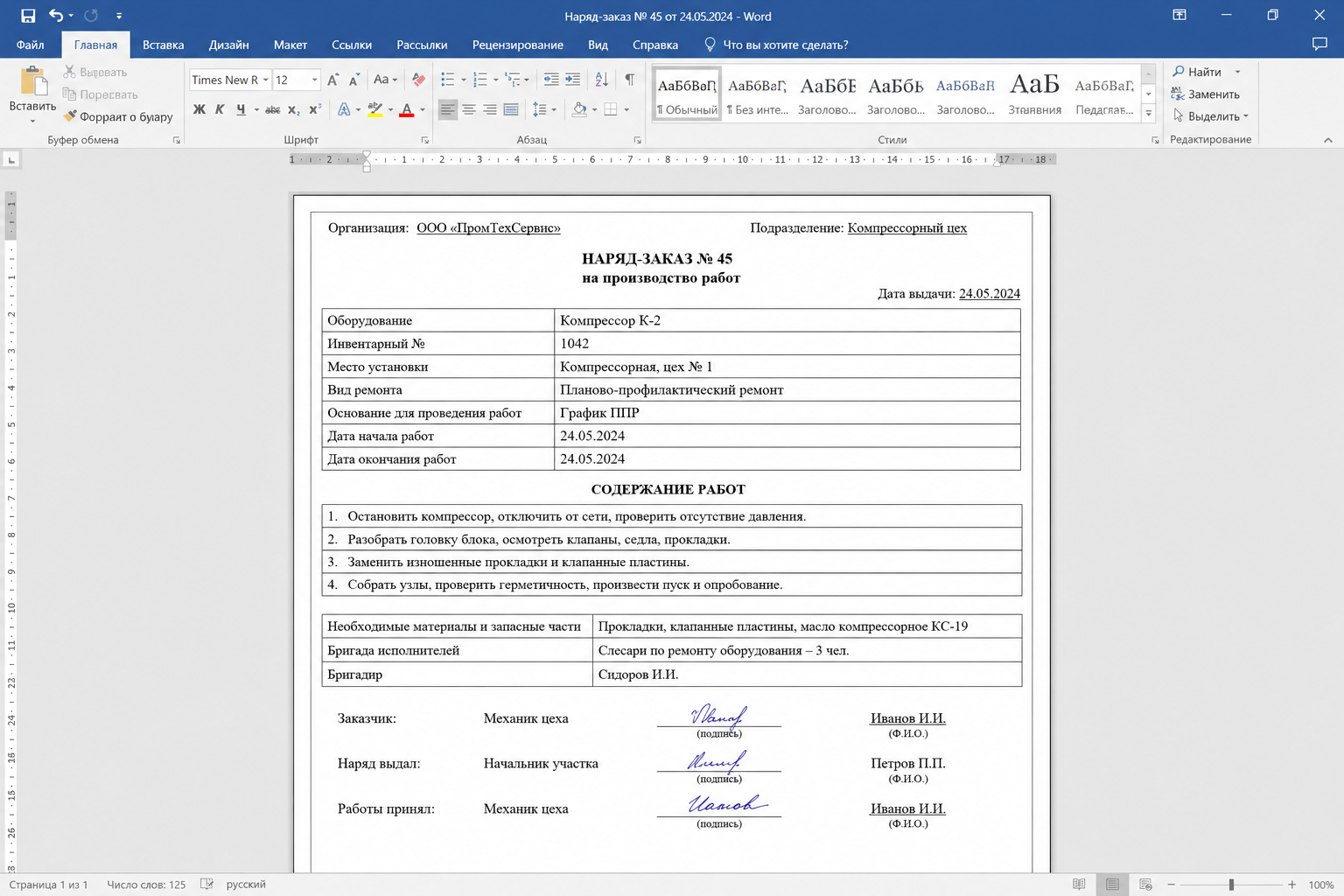Sort the selected text alphabetically
This screenshot has height=896, width=1344.
pyautogui.click(x=601, y=80)
